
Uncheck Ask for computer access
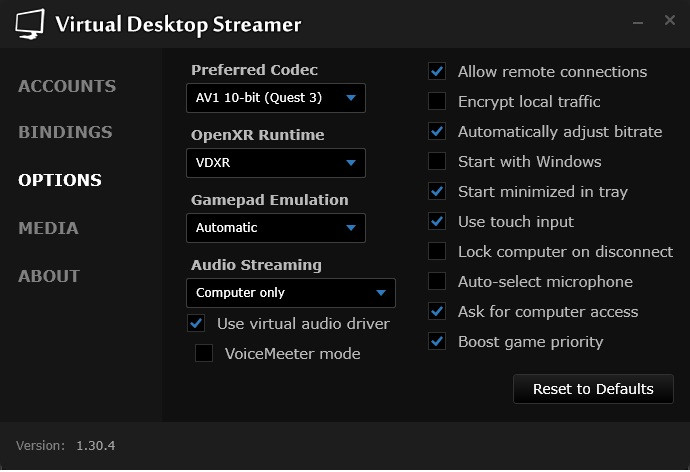click(437, 311)
